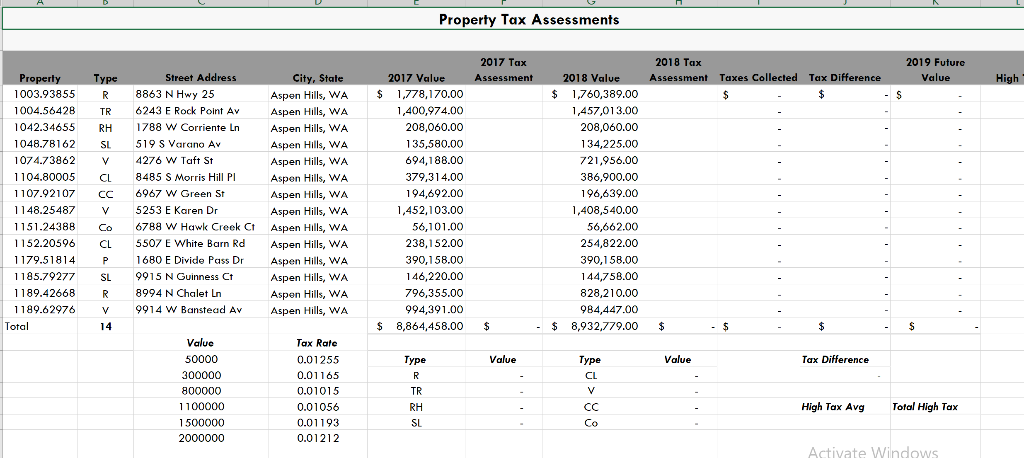Viewport: 1024px width, 458px height.
Task: Click property number 1151.24388
Action: point(44,227)
